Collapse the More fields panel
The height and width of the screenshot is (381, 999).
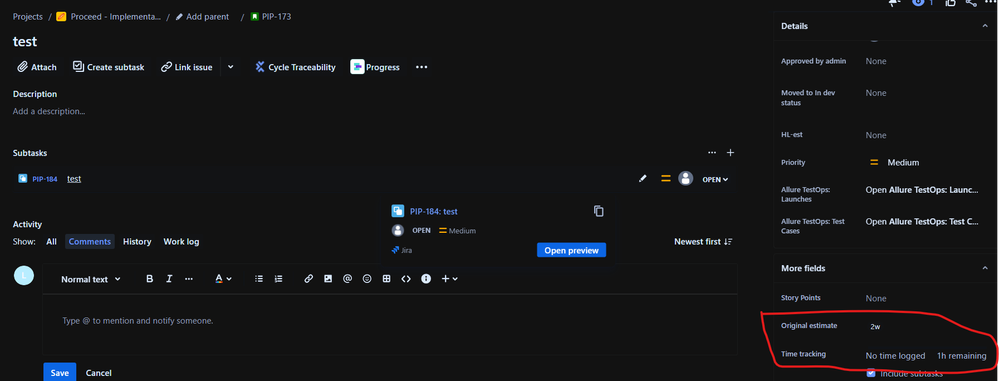click(985, 268)
